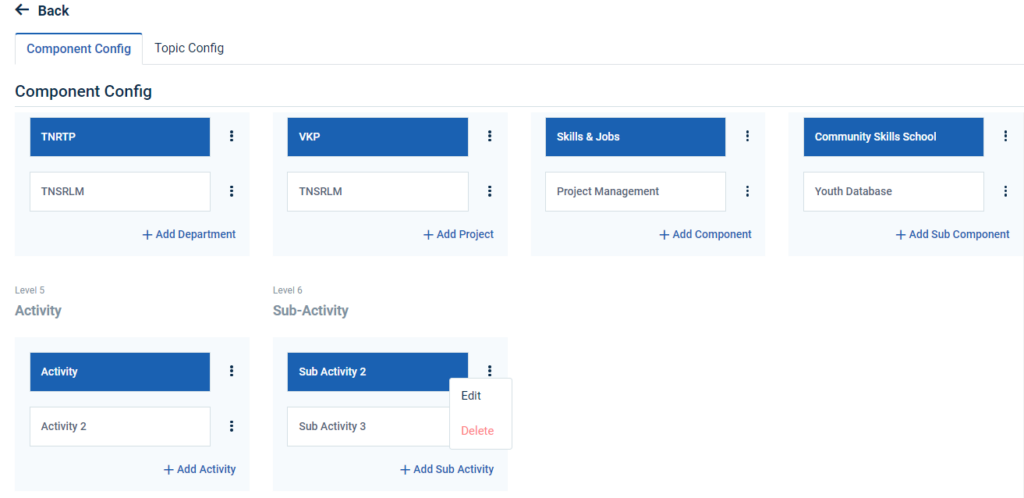Choose Delete from the context menu
Viewport: 1024px width, 498px height.
click(477, 431)
